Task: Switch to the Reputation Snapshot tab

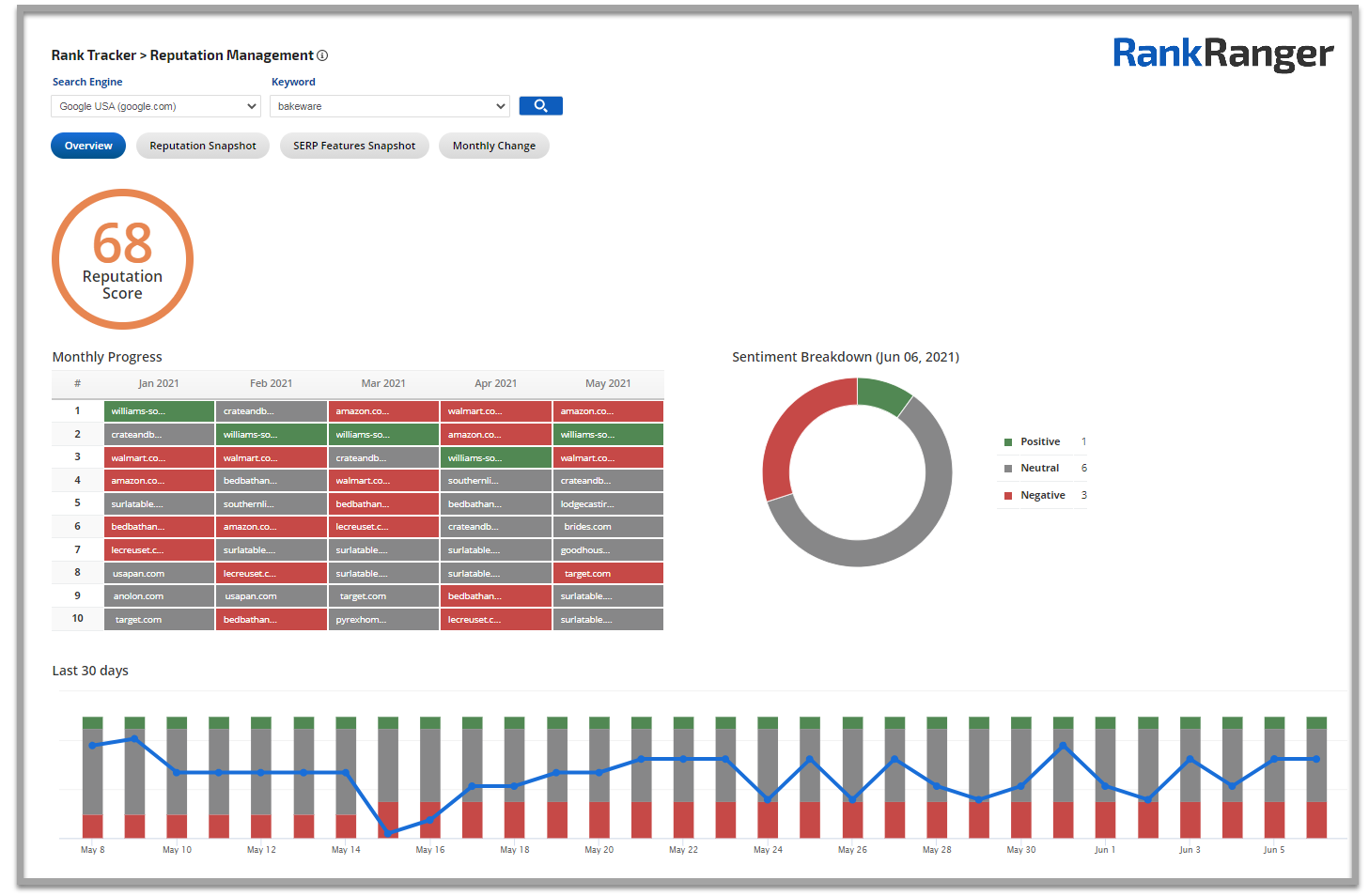Action: click(202, 146)
